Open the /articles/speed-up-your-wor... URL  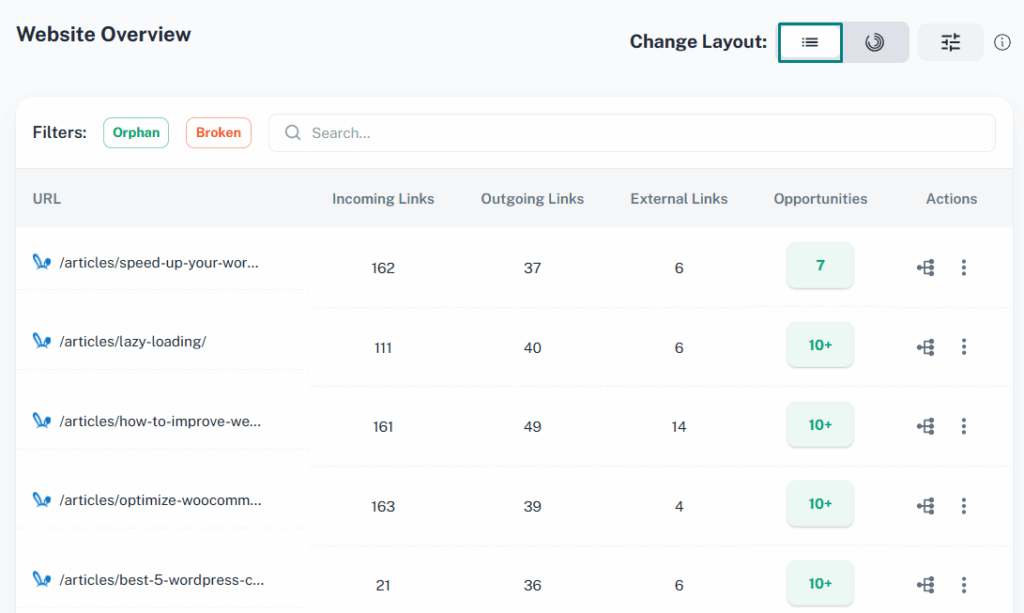click(159, 263)
